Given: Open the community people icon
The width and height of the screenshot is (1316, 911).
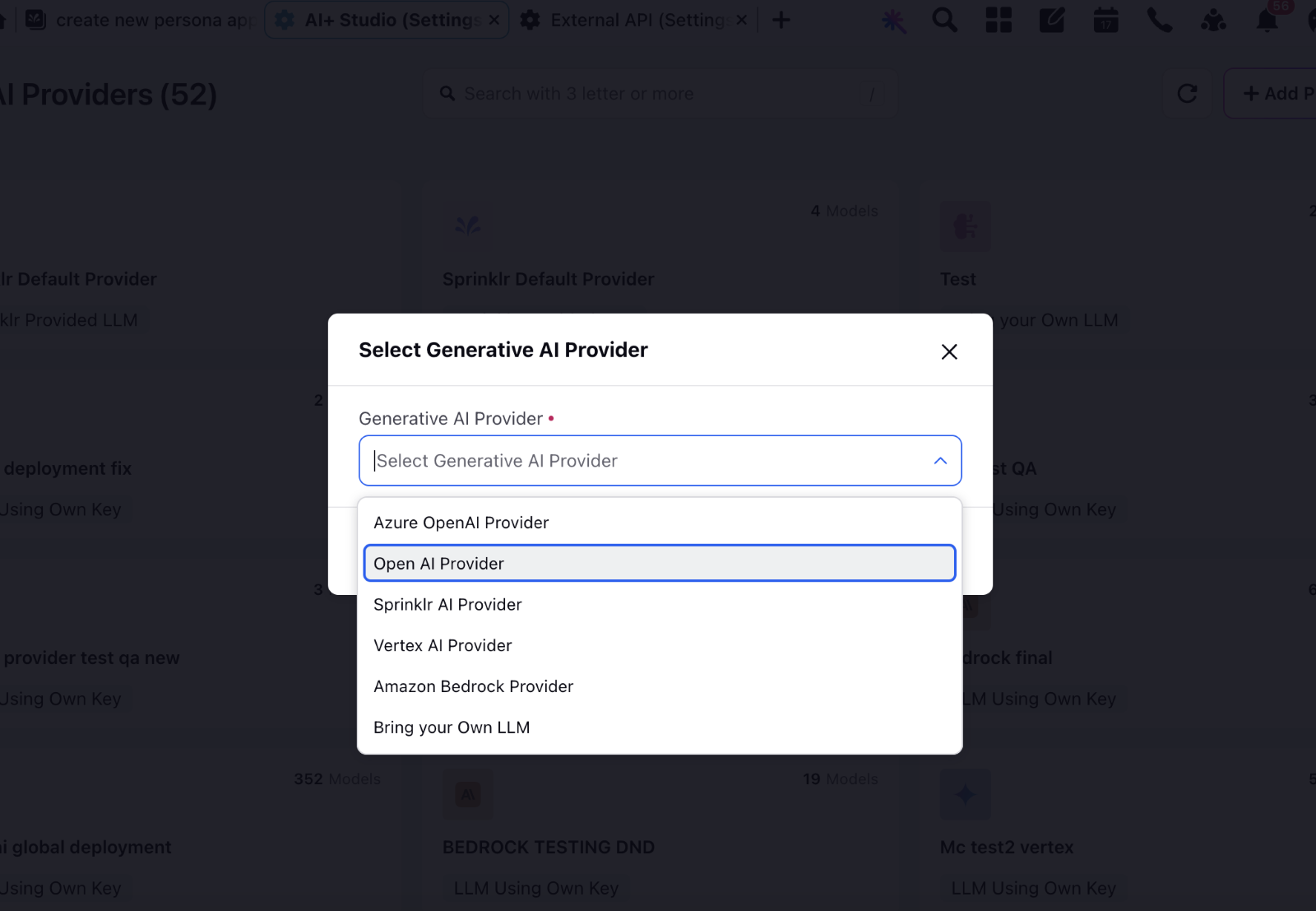Looking at the screenshot, I should (x=1213, y=20).
